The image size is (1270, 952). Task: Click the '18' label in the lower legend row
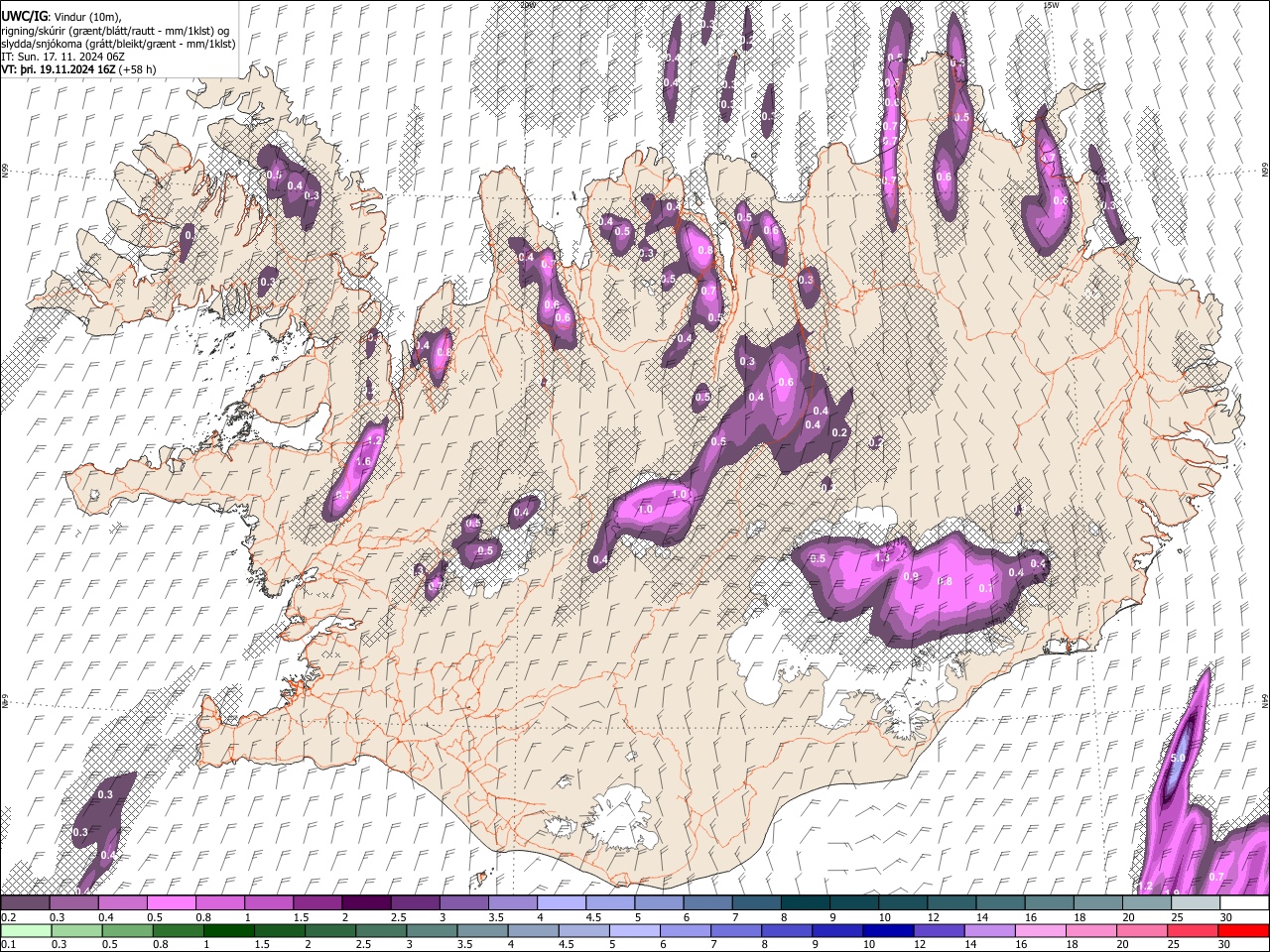click(x=1073, y=946)
